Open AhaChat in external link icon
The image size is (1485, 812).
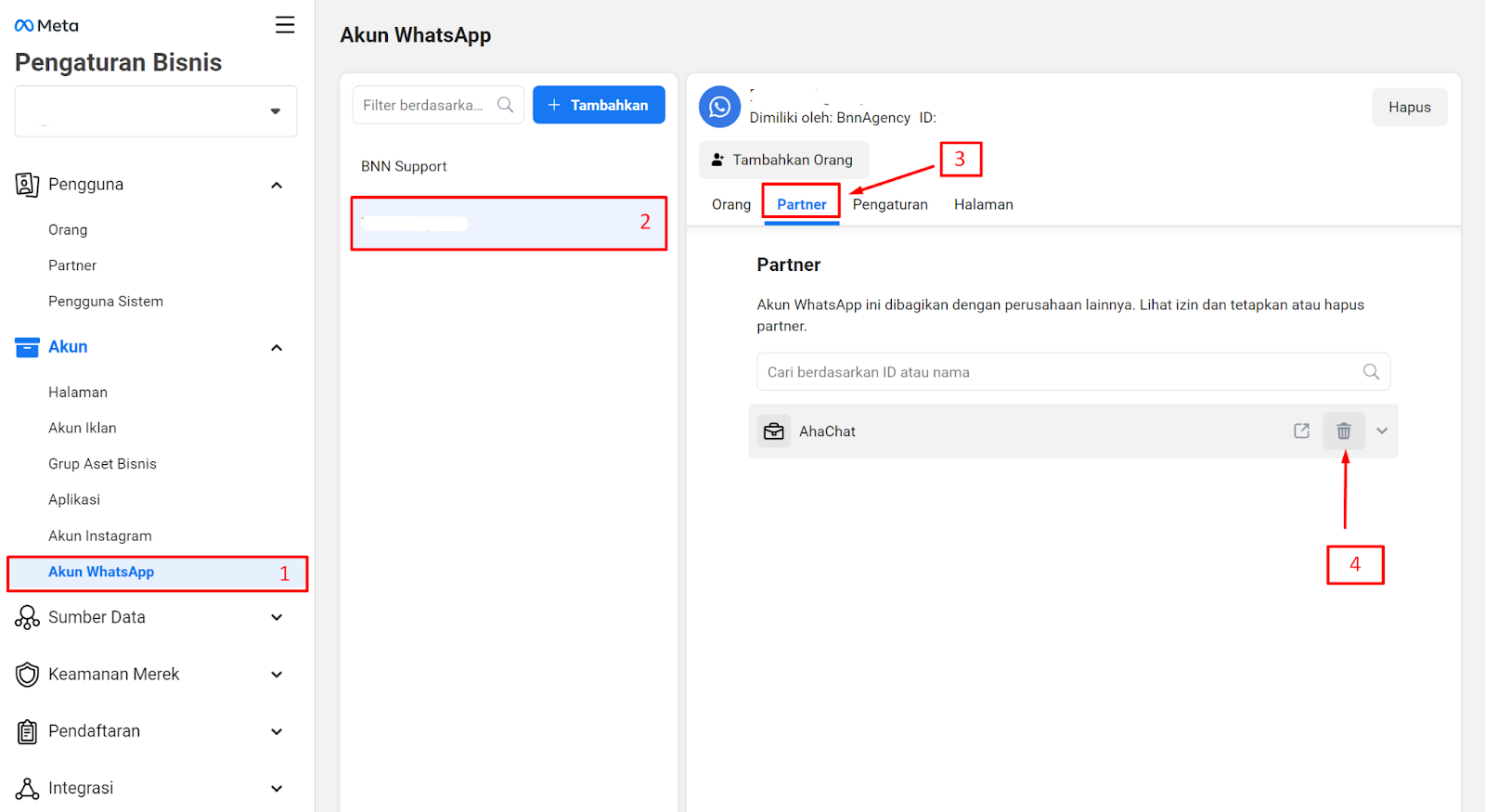pyautogui.click(x=1301, y=431)
